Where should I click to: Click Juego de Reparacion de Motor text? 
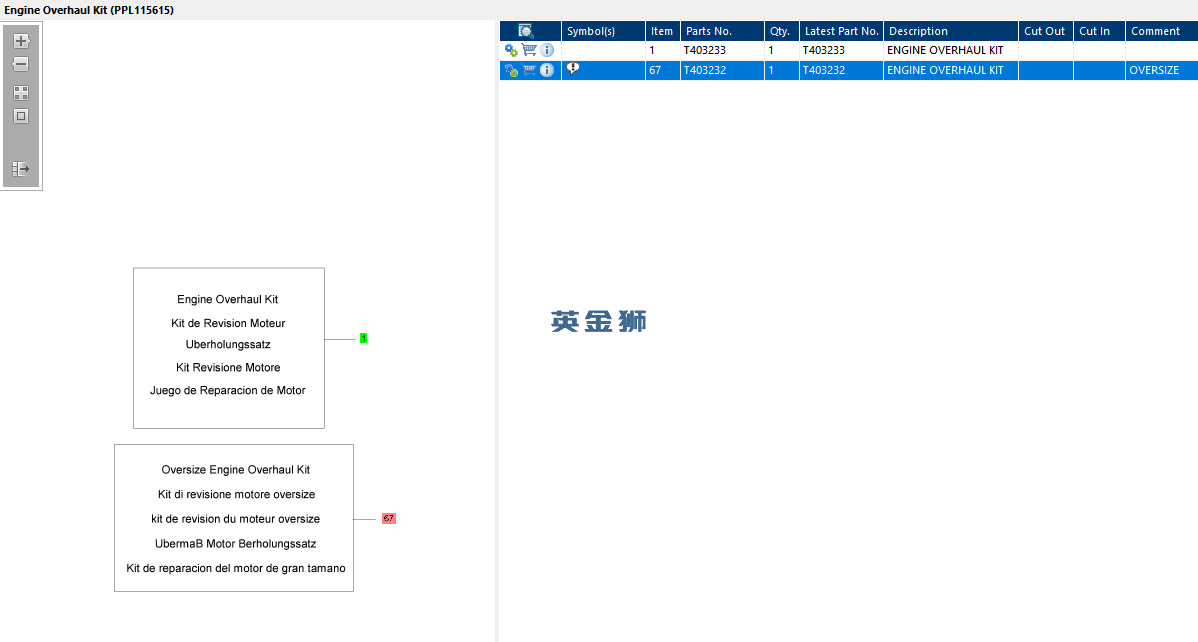[x=228, y=391]
